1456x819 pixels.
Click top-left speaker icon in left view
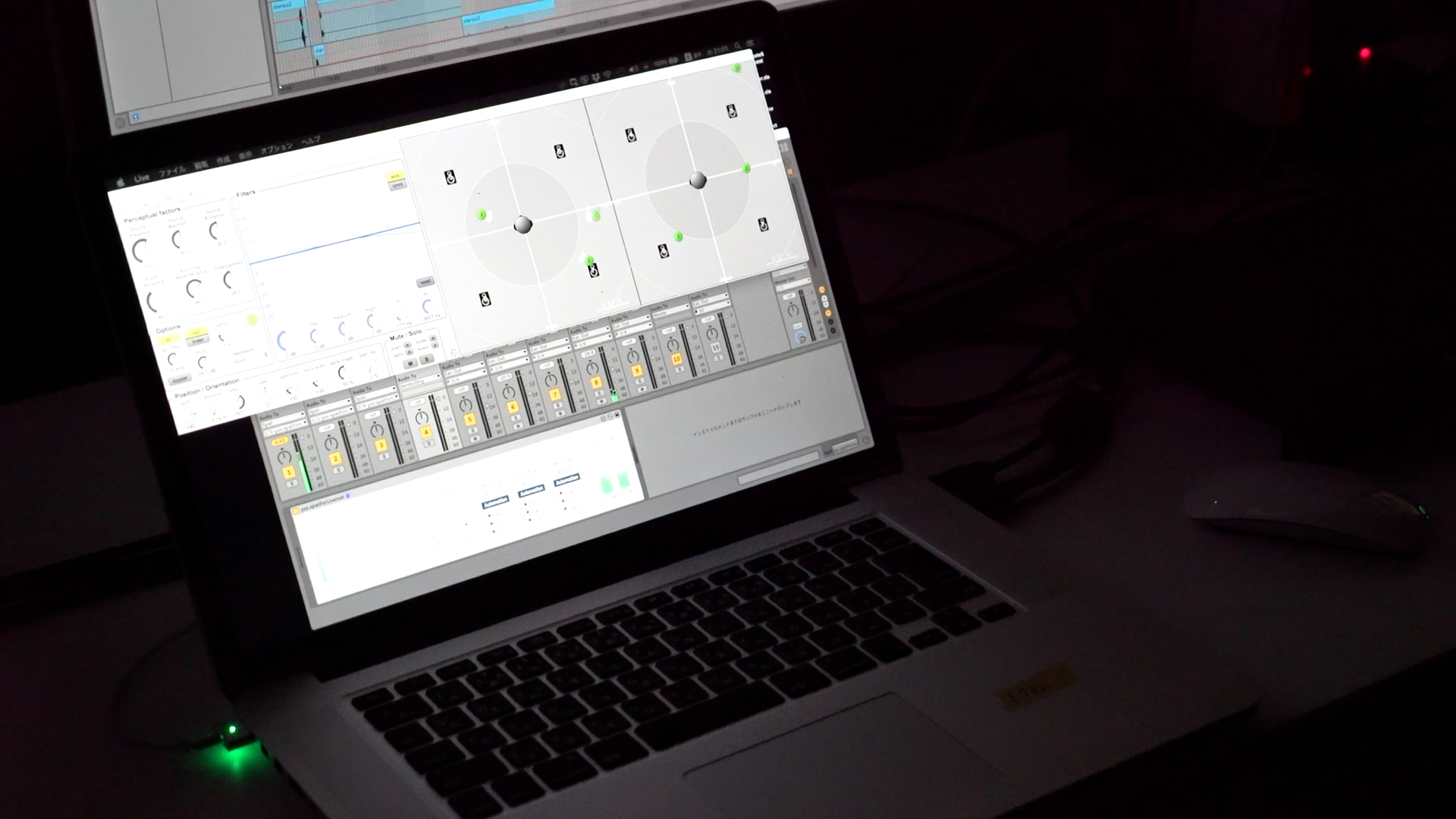(x=450, y=178)
